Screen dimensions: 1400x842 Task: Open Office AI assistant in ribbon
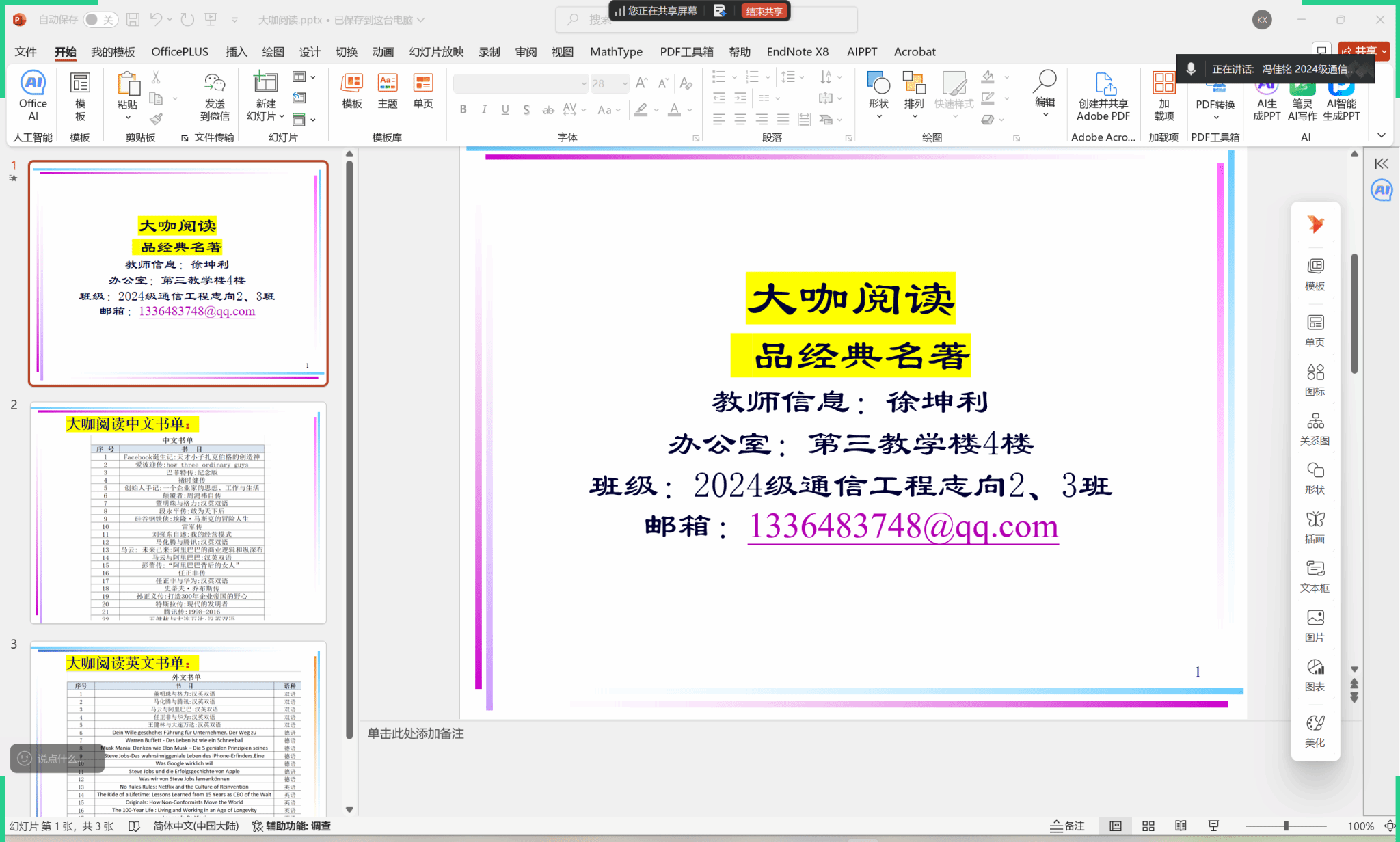point(33,96)
